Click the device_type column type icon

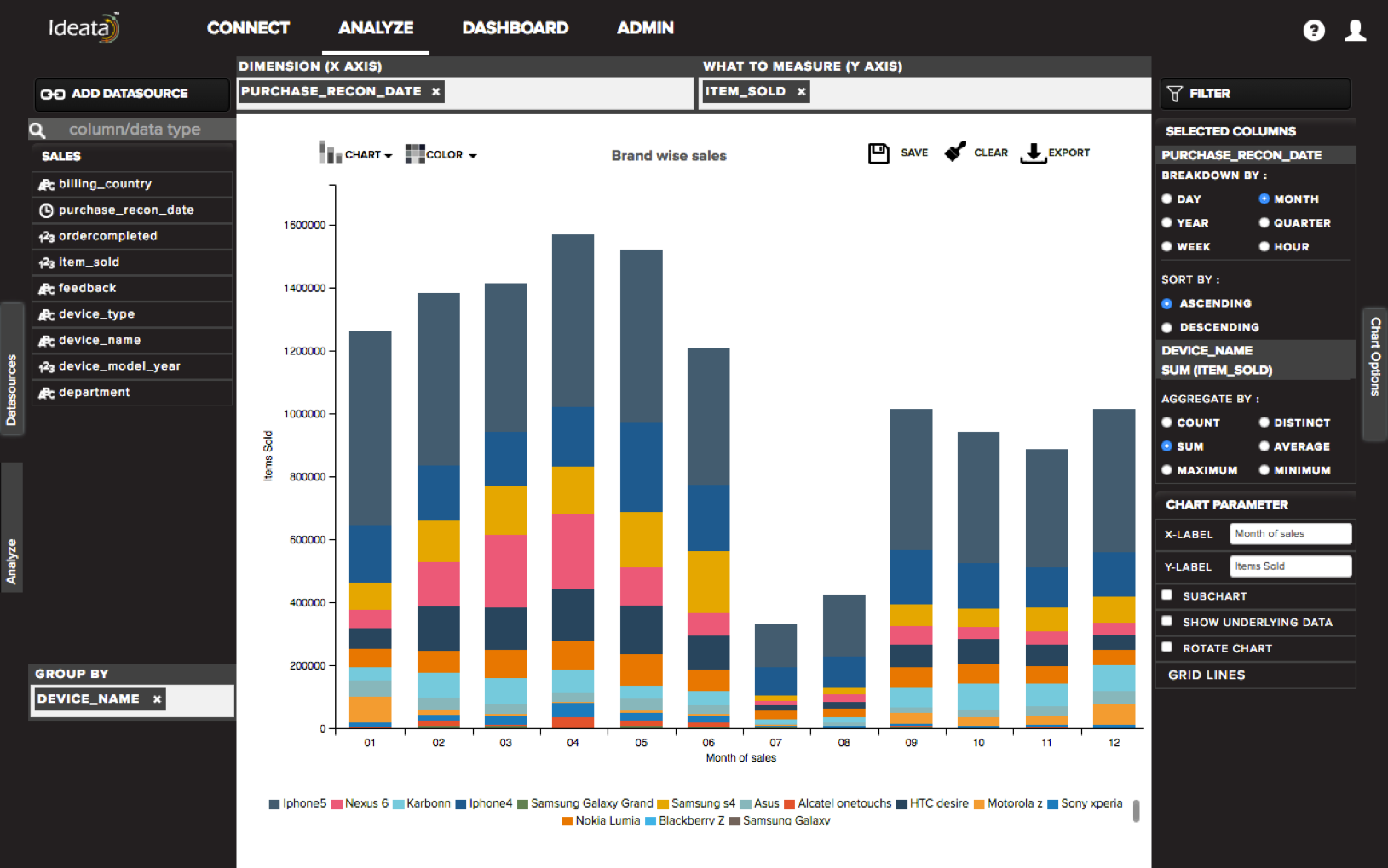(x=46, y=315)
